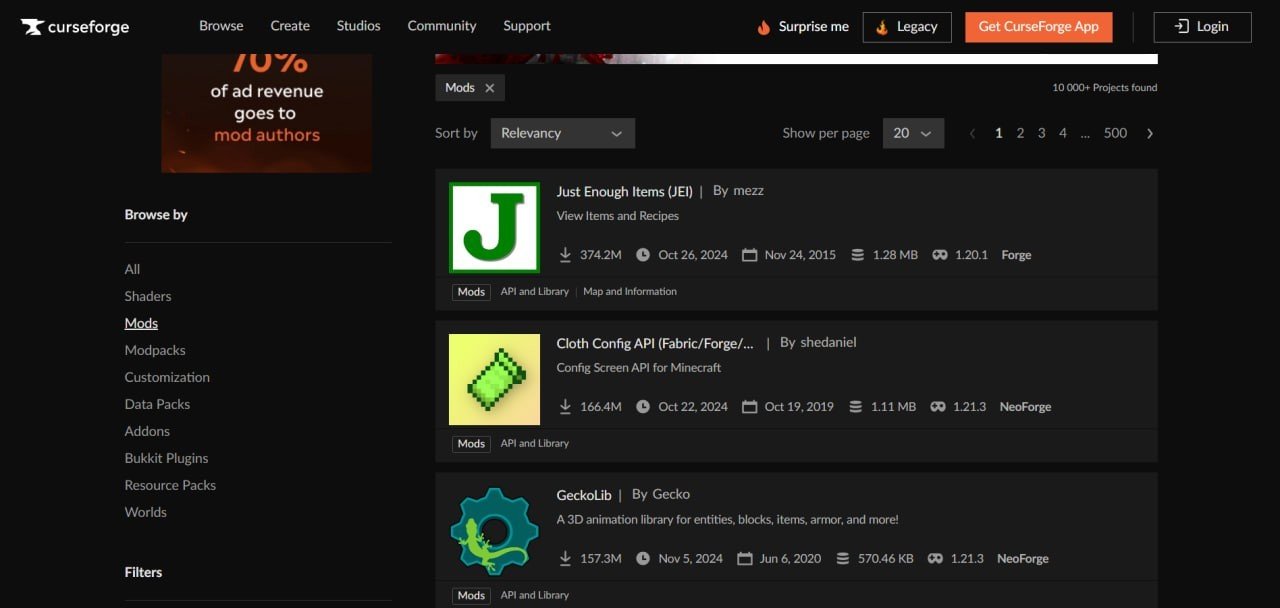
Task: Go to page 2
Action: (1020, 133)
